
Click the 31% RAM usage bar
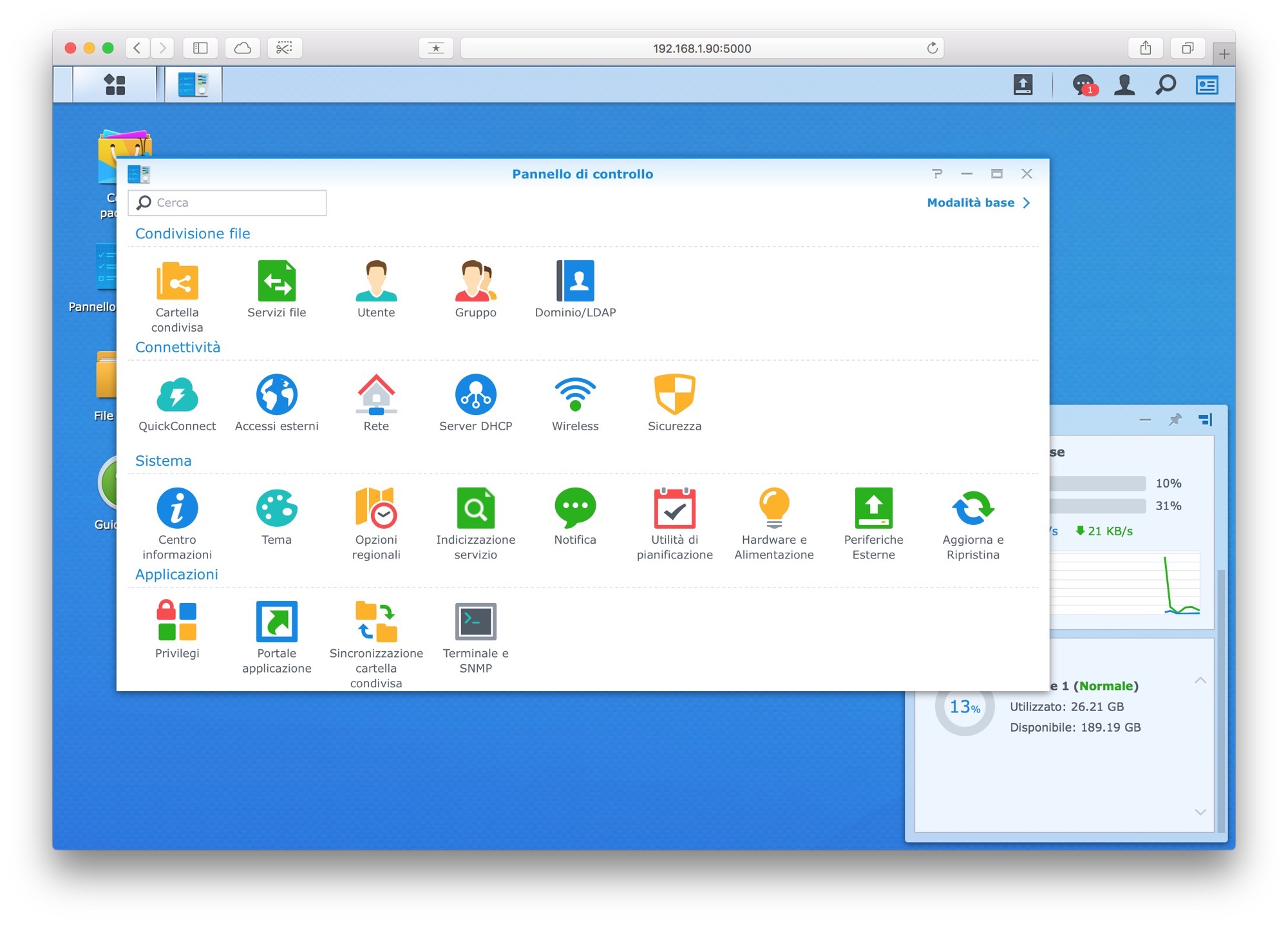pos(1098,506)
